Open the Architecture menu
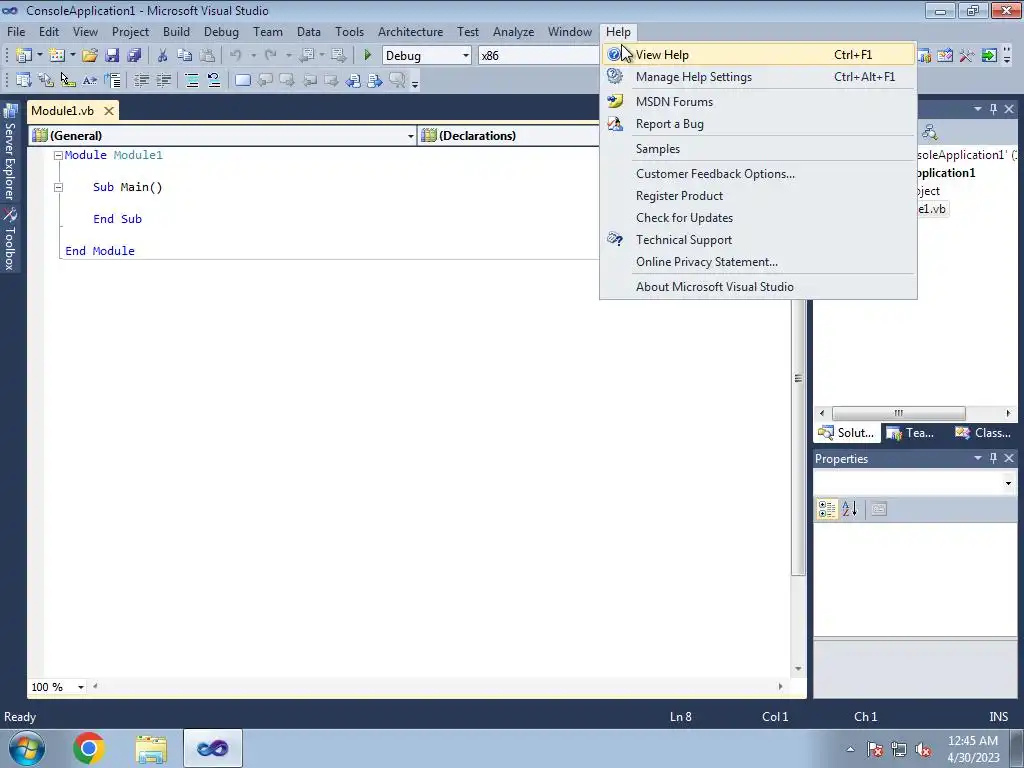This screenshot has width=1024, height=768. (x=410, y=31)
